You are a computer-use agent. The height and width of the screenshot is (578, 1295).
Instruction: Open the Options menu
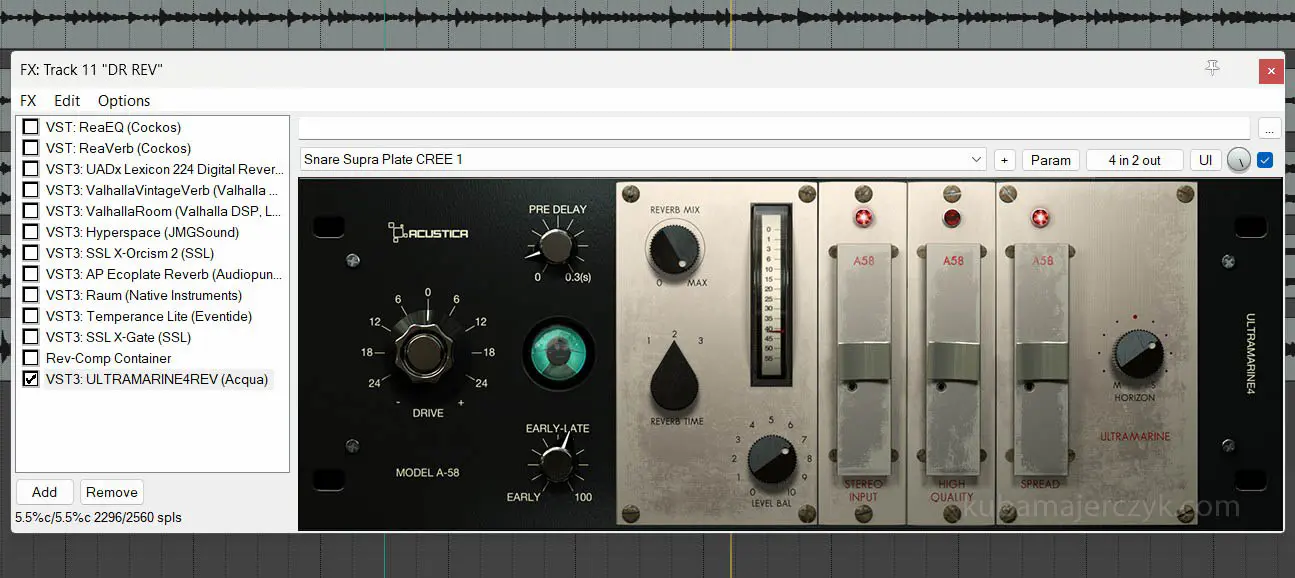pyautogui.click(x=124, y=101)
